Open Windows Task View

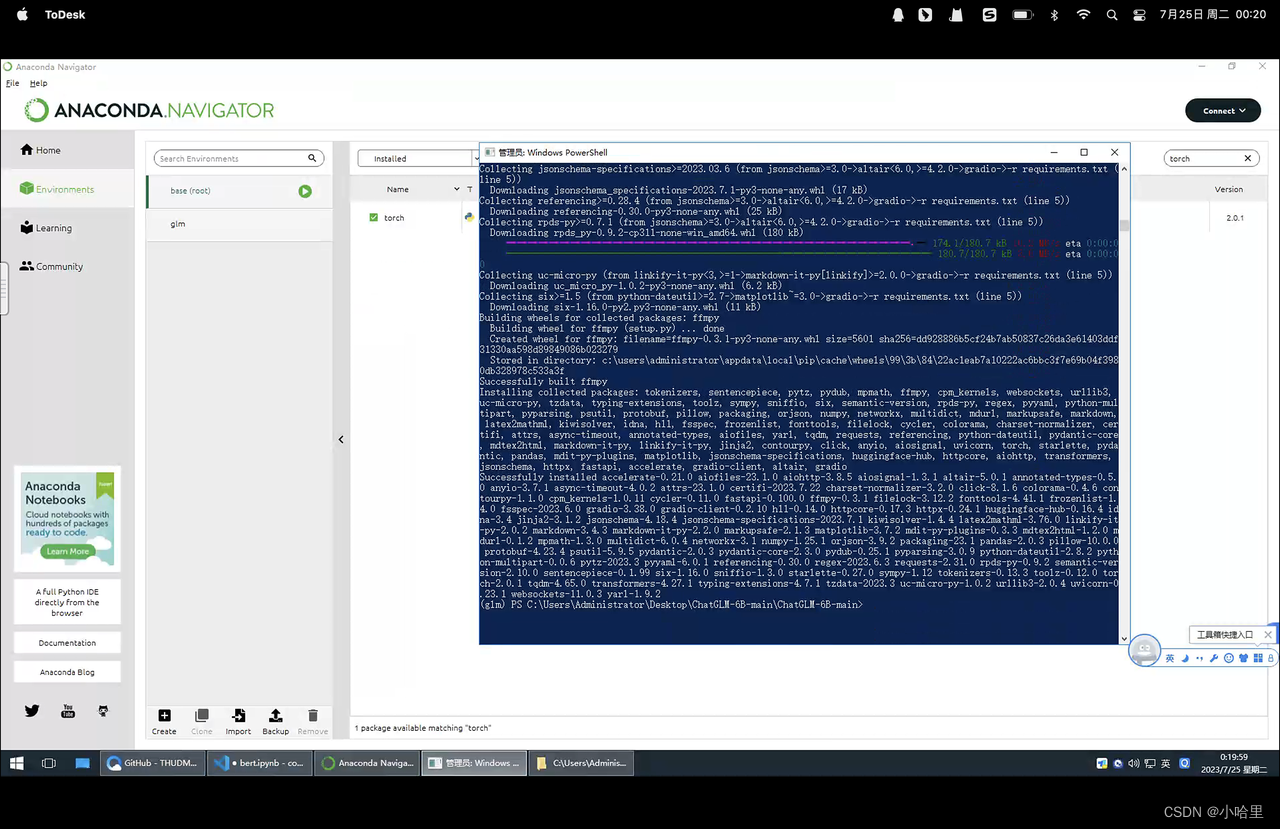pos(48,763)
